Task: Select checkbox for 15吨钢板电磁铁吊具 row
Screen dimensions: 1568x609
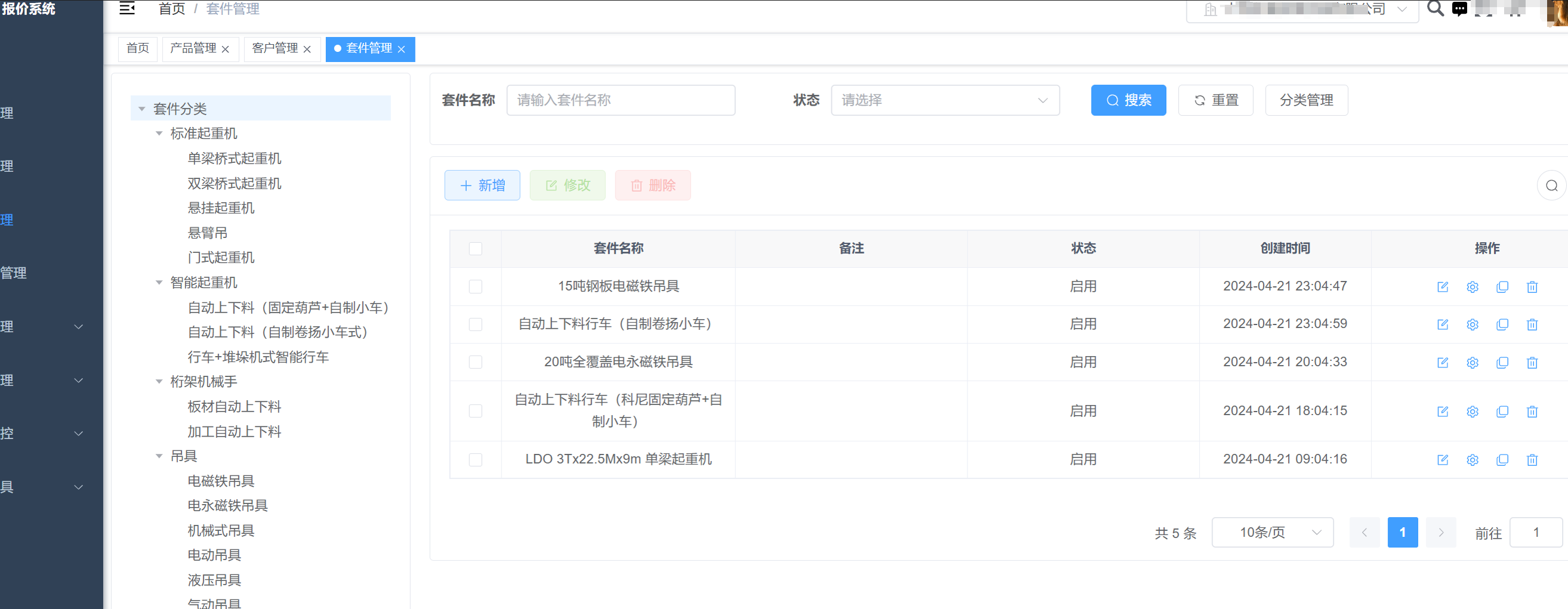Action: (x=475, y=286)
